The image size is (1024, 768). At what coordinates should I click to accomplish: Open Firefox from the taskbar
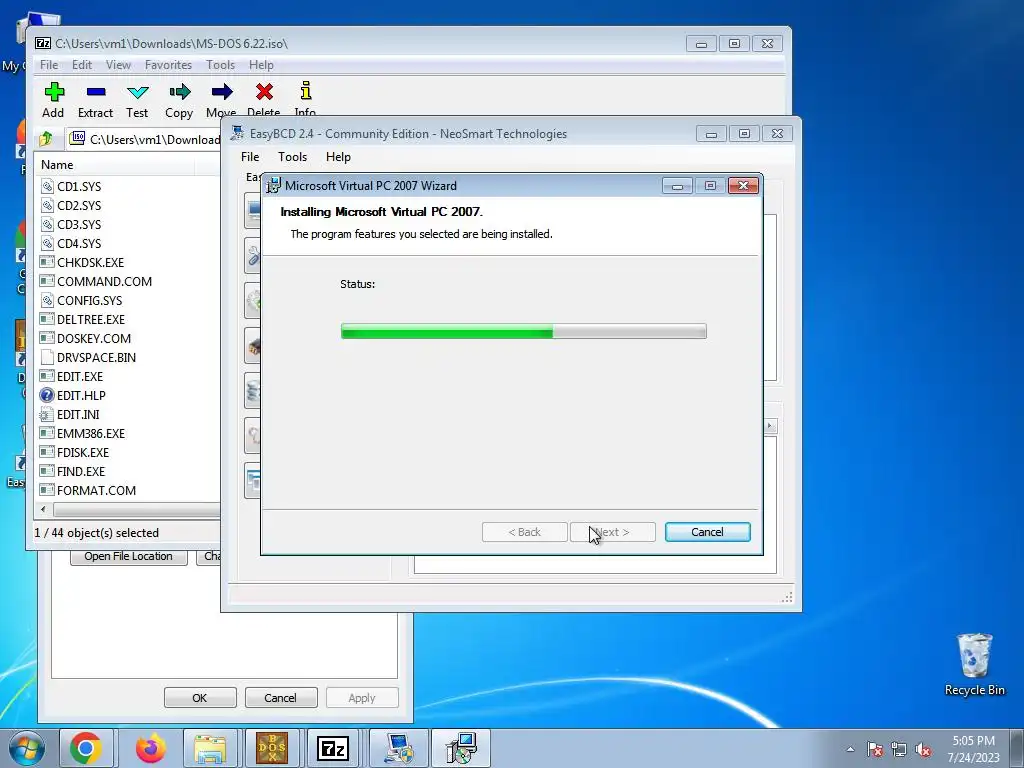click(150, 748)
